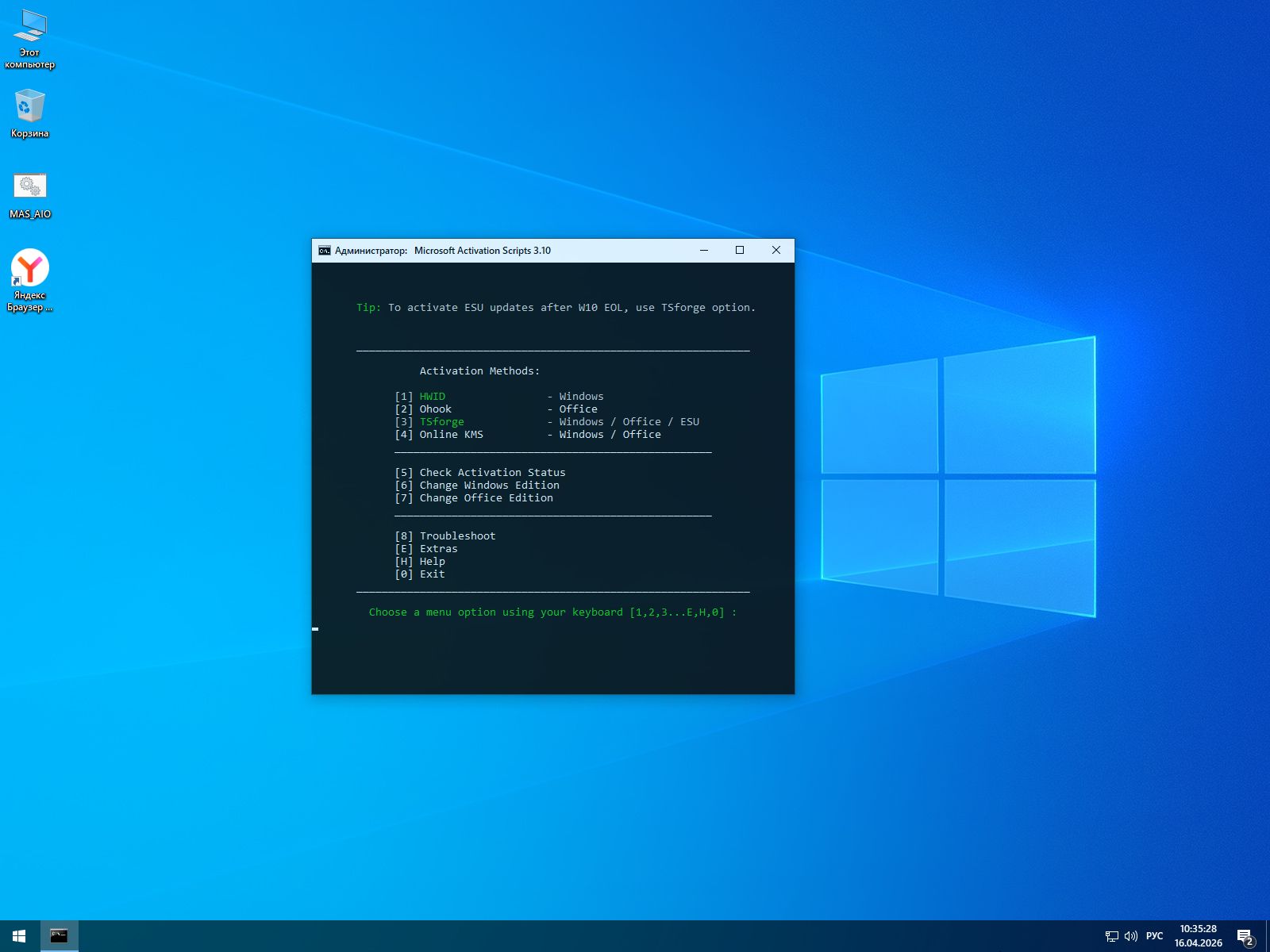Open the volume control tray icon
This screenshot has height=952, width=1270.
(x=1131, y=936)
